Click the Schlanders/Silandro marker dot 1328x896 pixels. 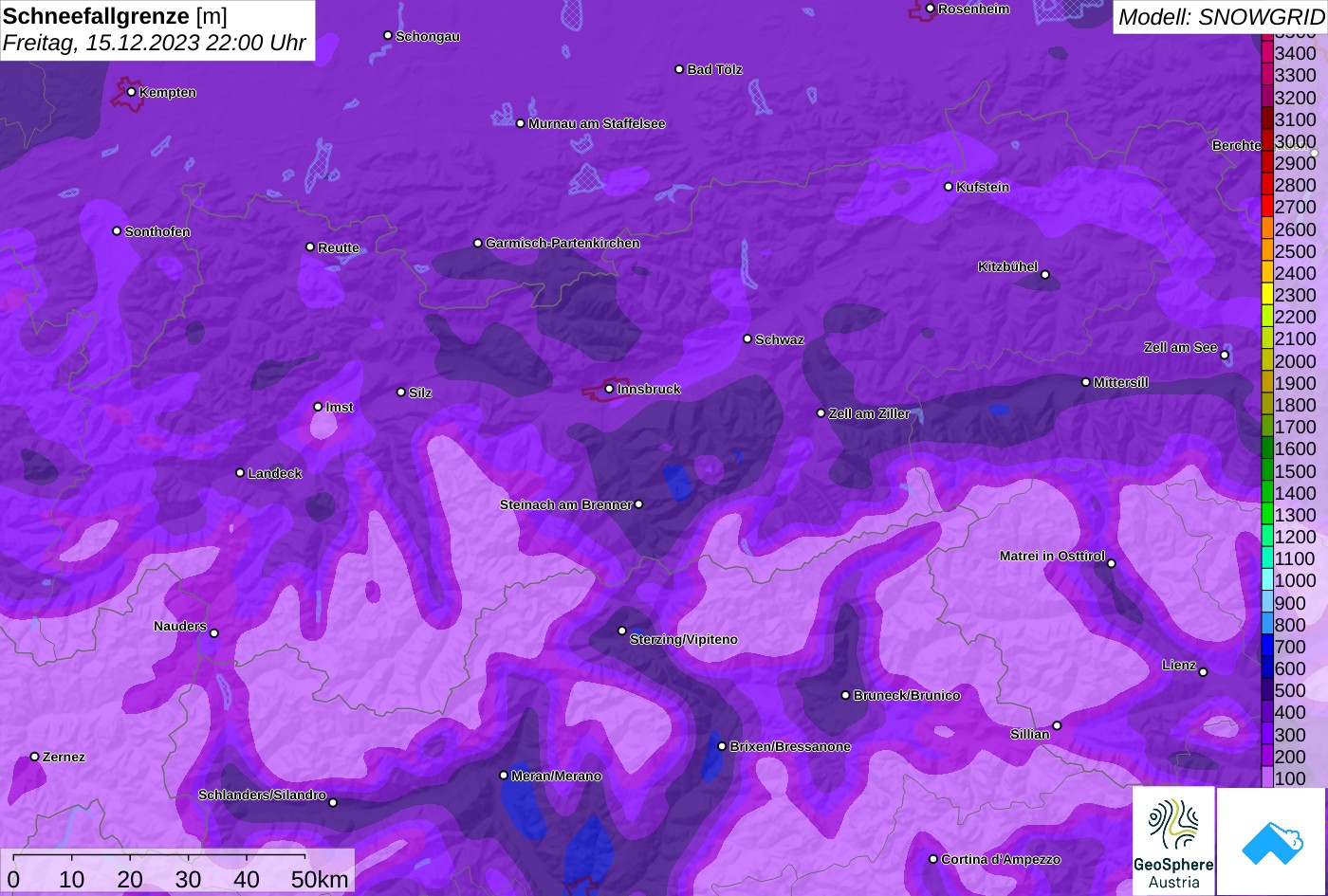click(333, 802)
